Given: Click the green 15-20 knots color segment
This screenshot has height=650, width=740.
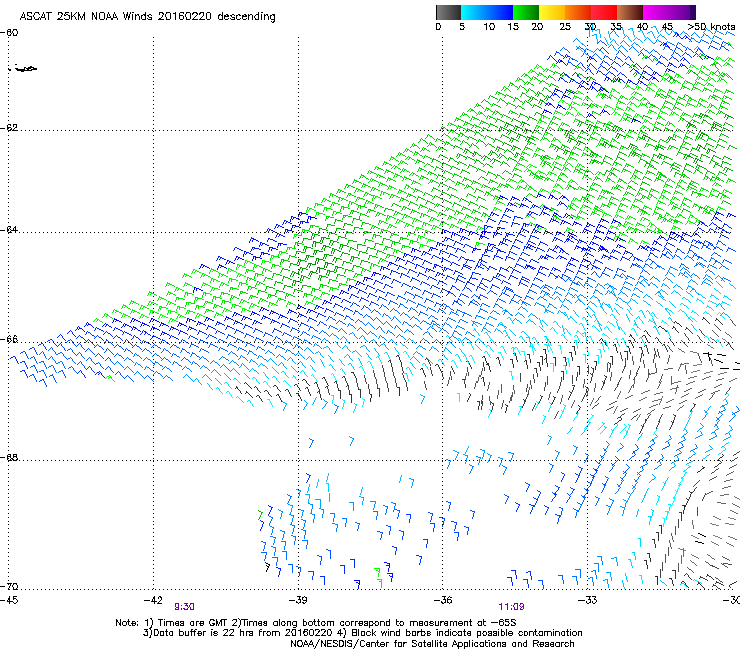Looking at the screenshot, I should (x=526, y=12).
